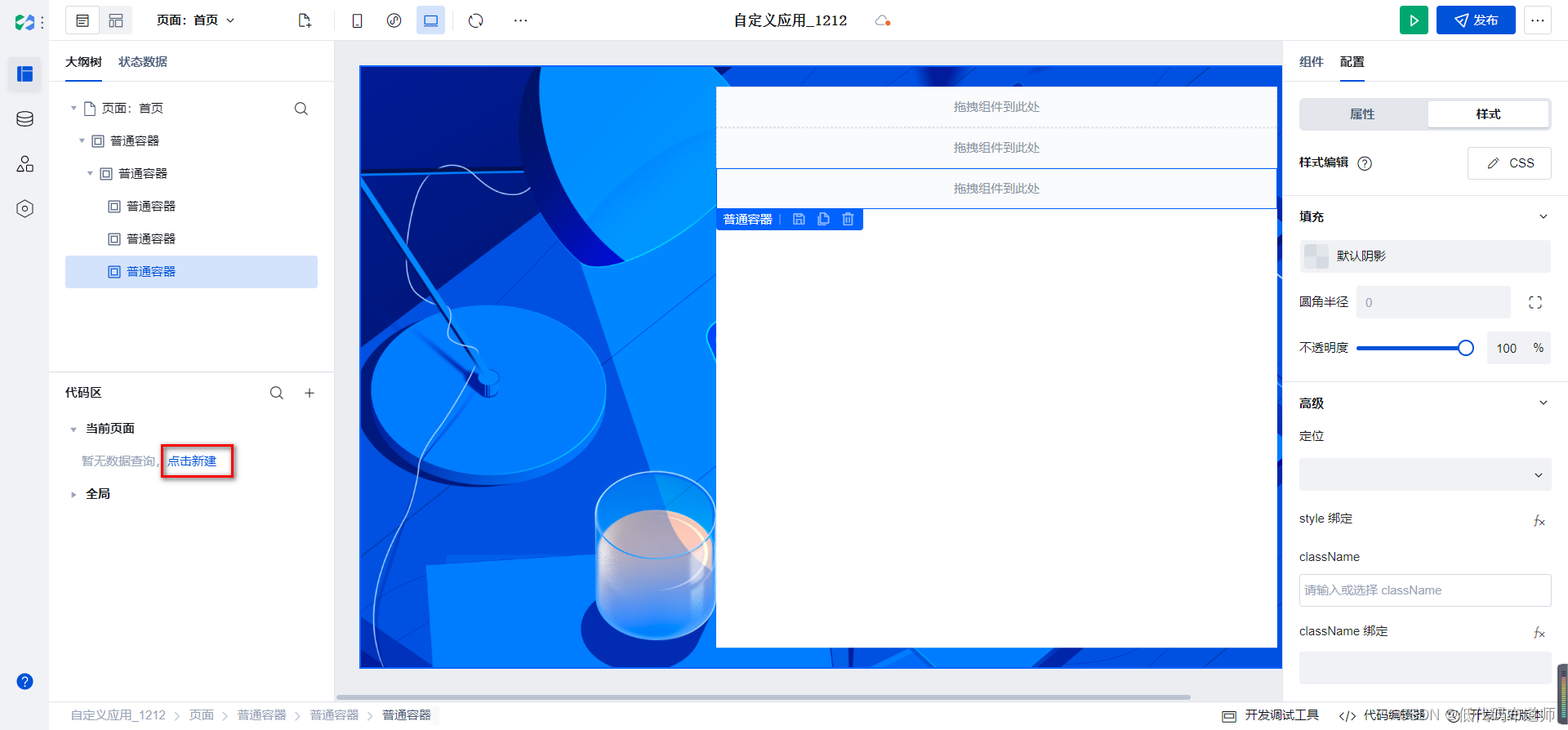Collapse the 页面: 首页 tree node
The width and height of the screenshot is (1568, 730).
pos(73,109)
